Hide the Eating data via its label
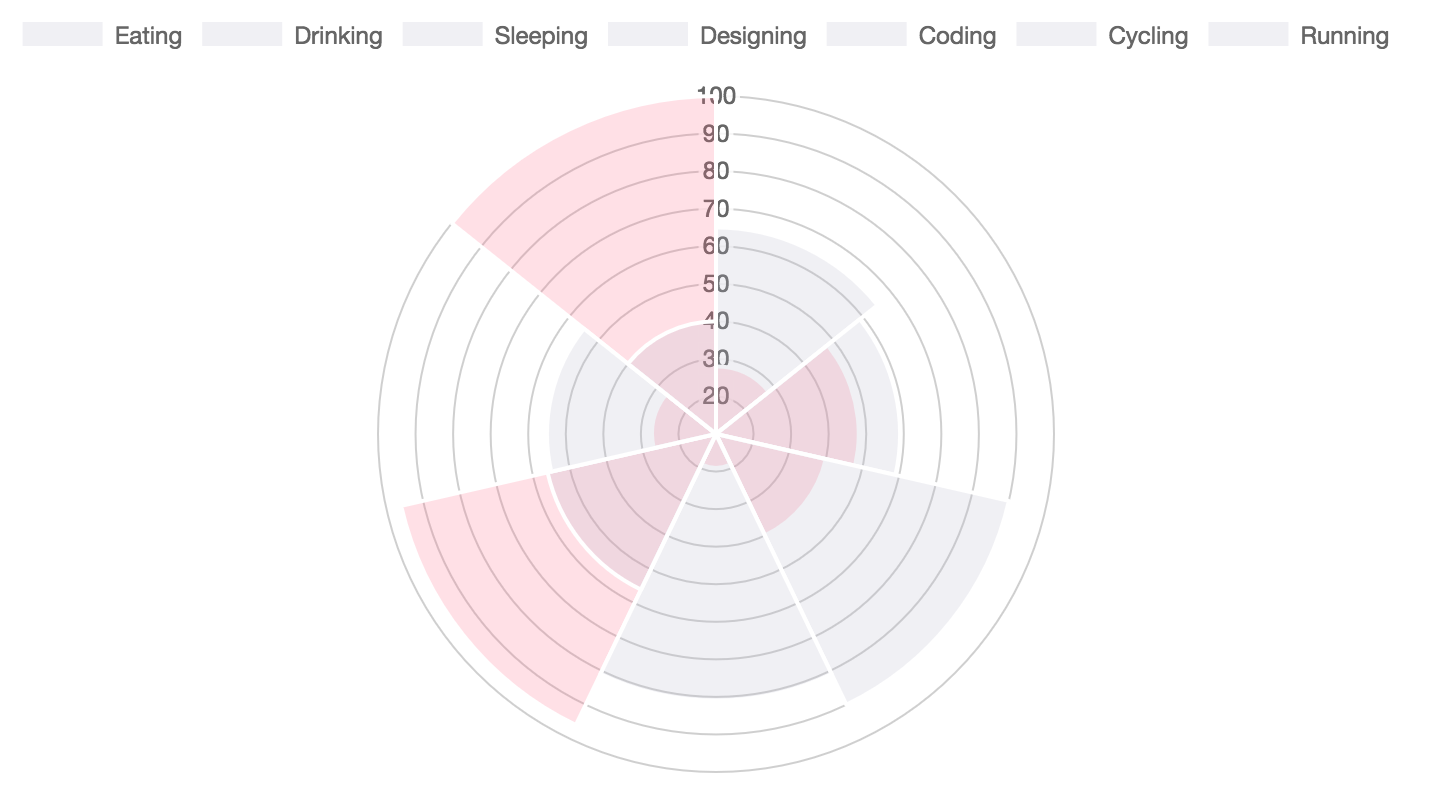 (148, 36)
